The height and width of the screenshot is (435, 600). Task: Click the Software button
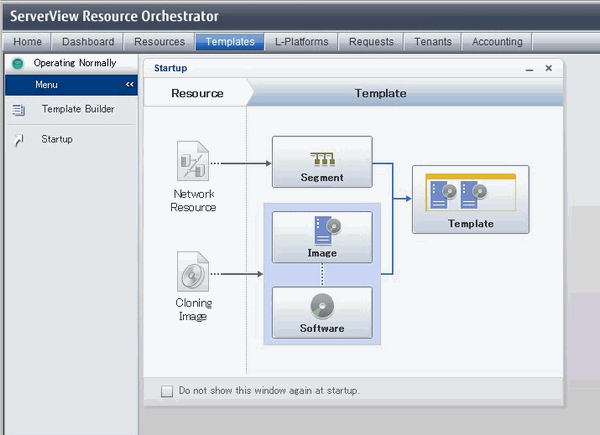pyautogui.click(x=322, y=313)
